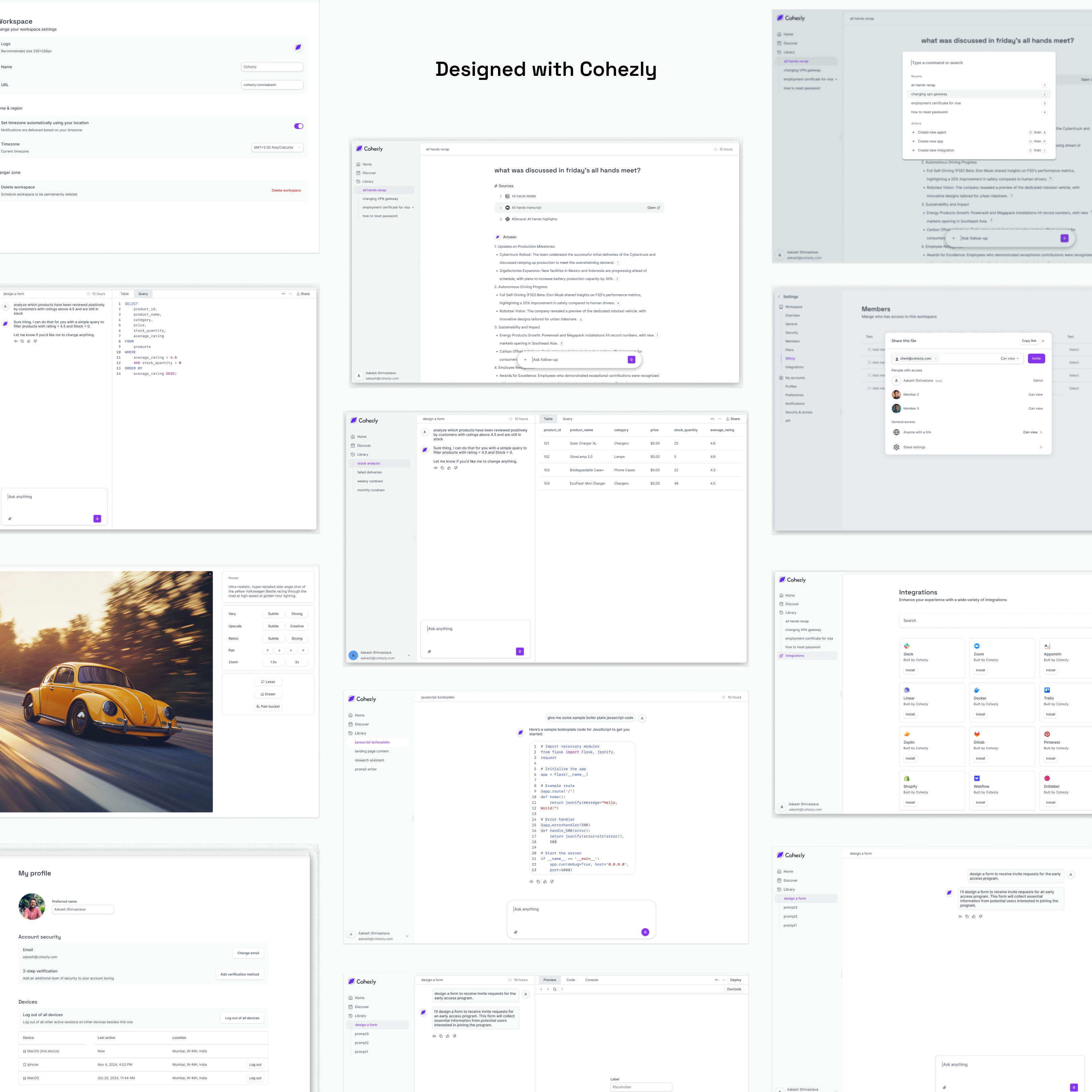Click the Invite button in Share this file
This screenshot has height=1092, width=1092.
click(x=1036, y=358)
